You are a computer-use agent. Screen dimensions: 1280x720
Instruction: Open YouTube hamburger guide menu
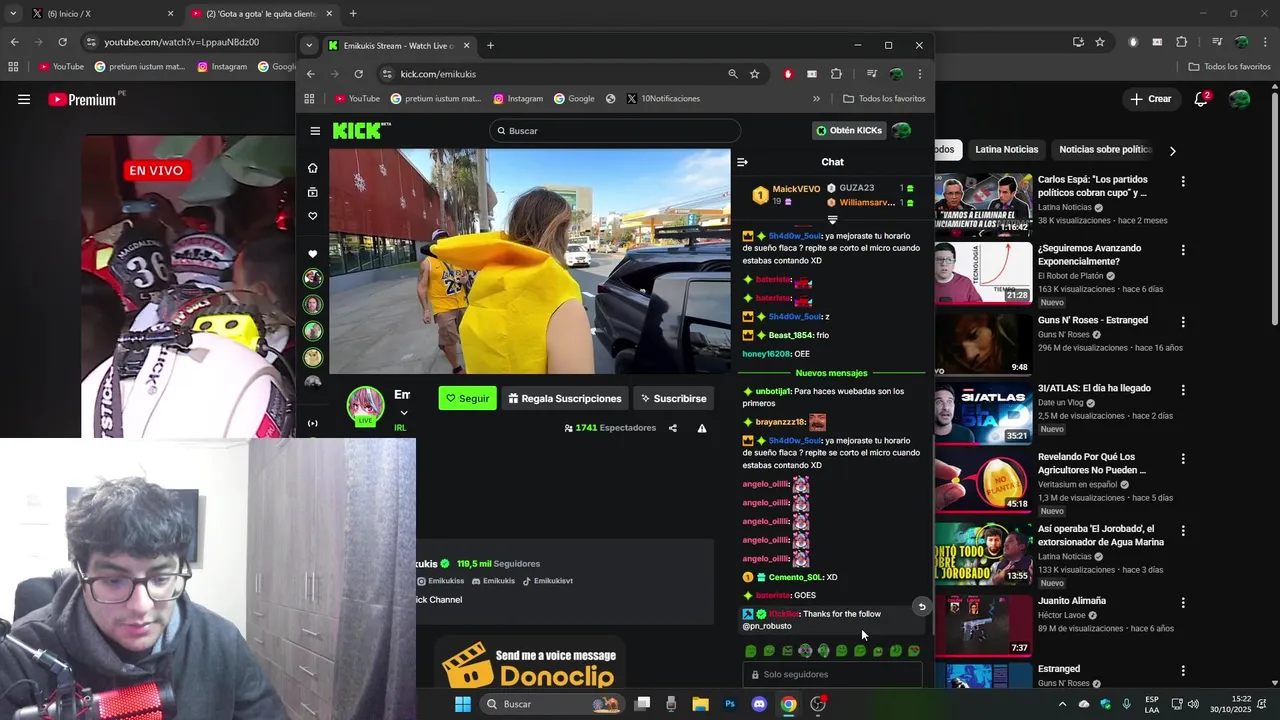(x=24, y=99)
